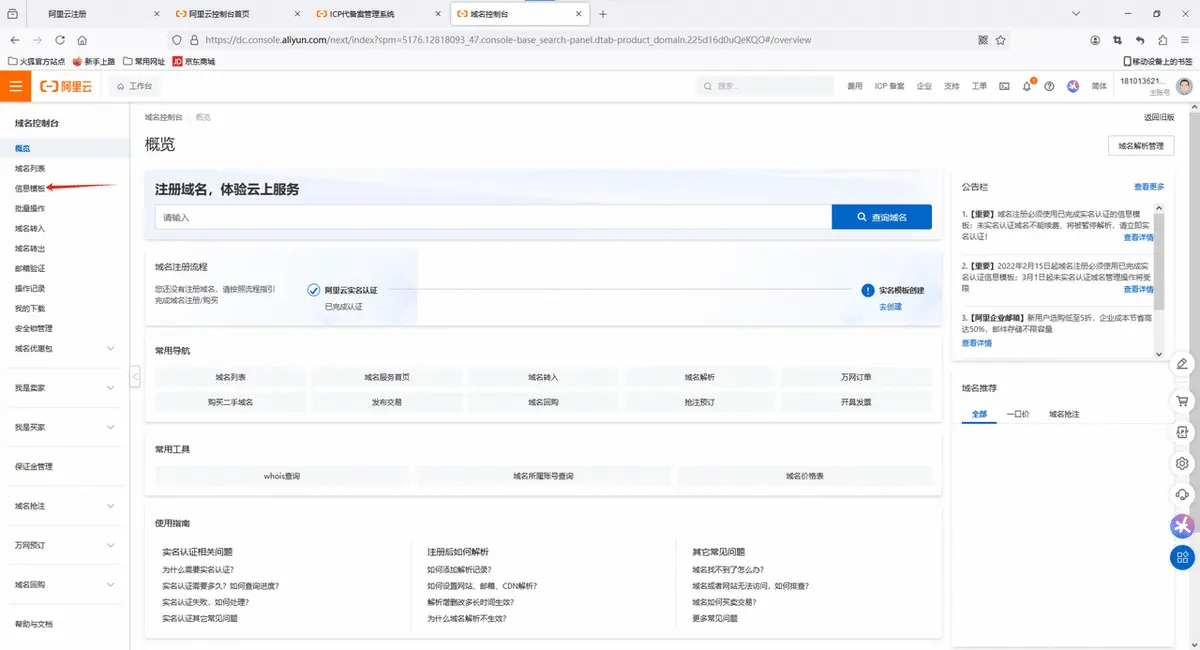Reload the page
This screenshot has height=650, width=1200.
60,40
